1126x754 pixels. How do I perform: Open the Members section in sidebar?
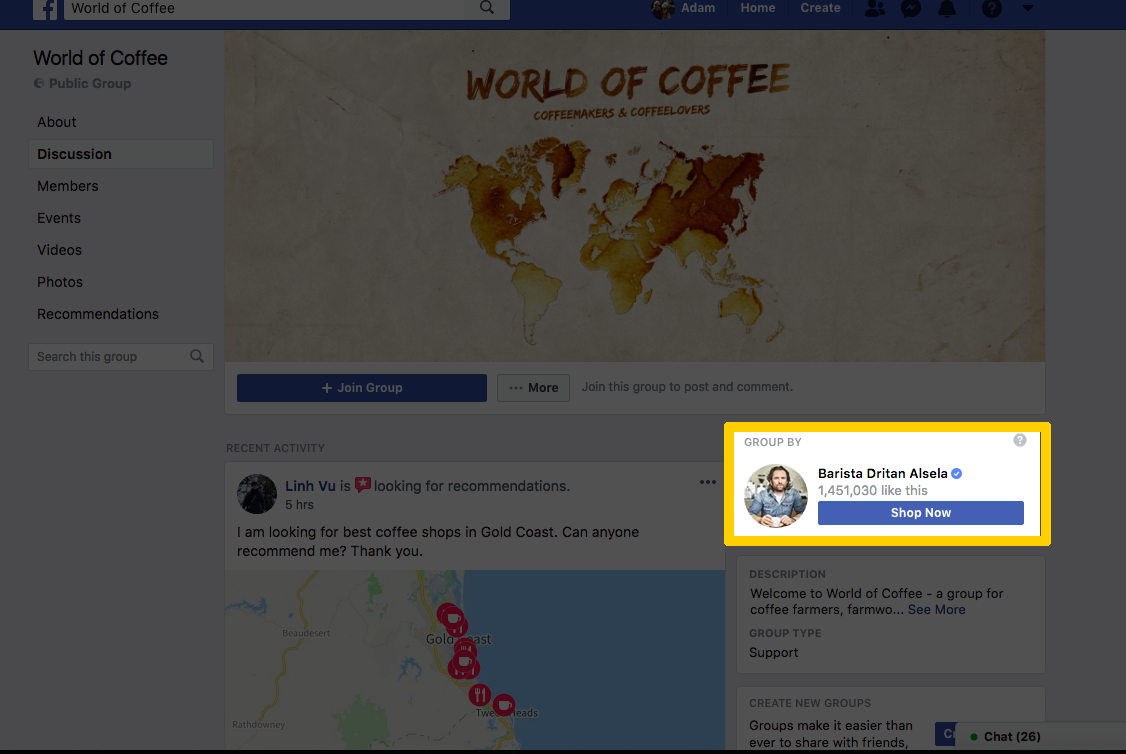tap(68, 186)
